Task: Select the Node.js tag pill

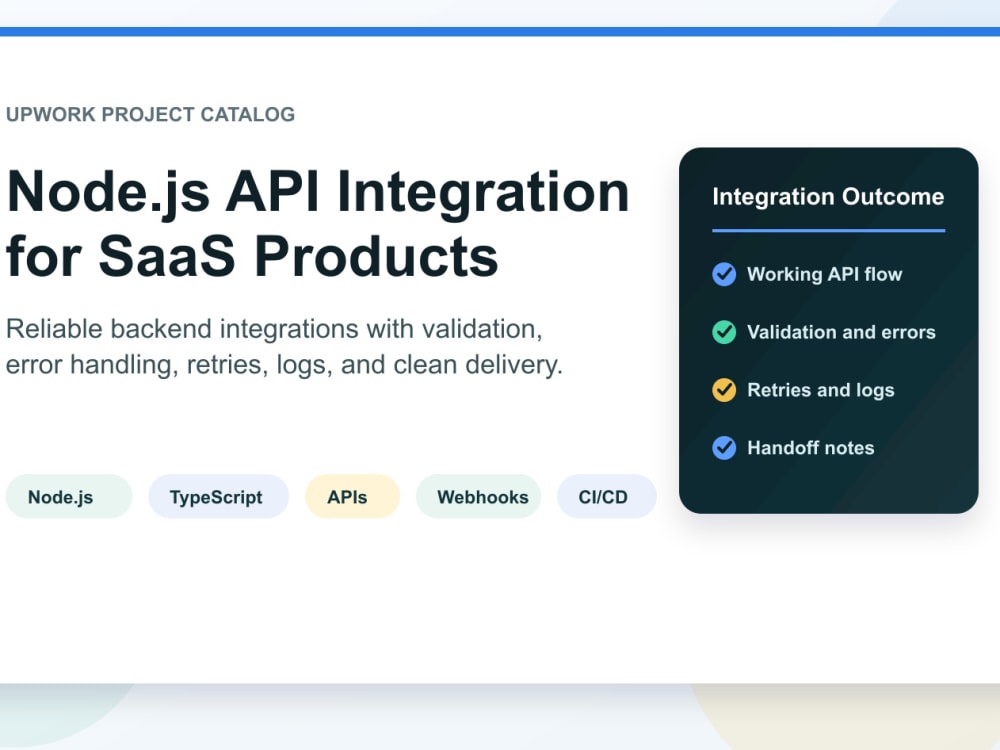Action: tap(69, 497)
